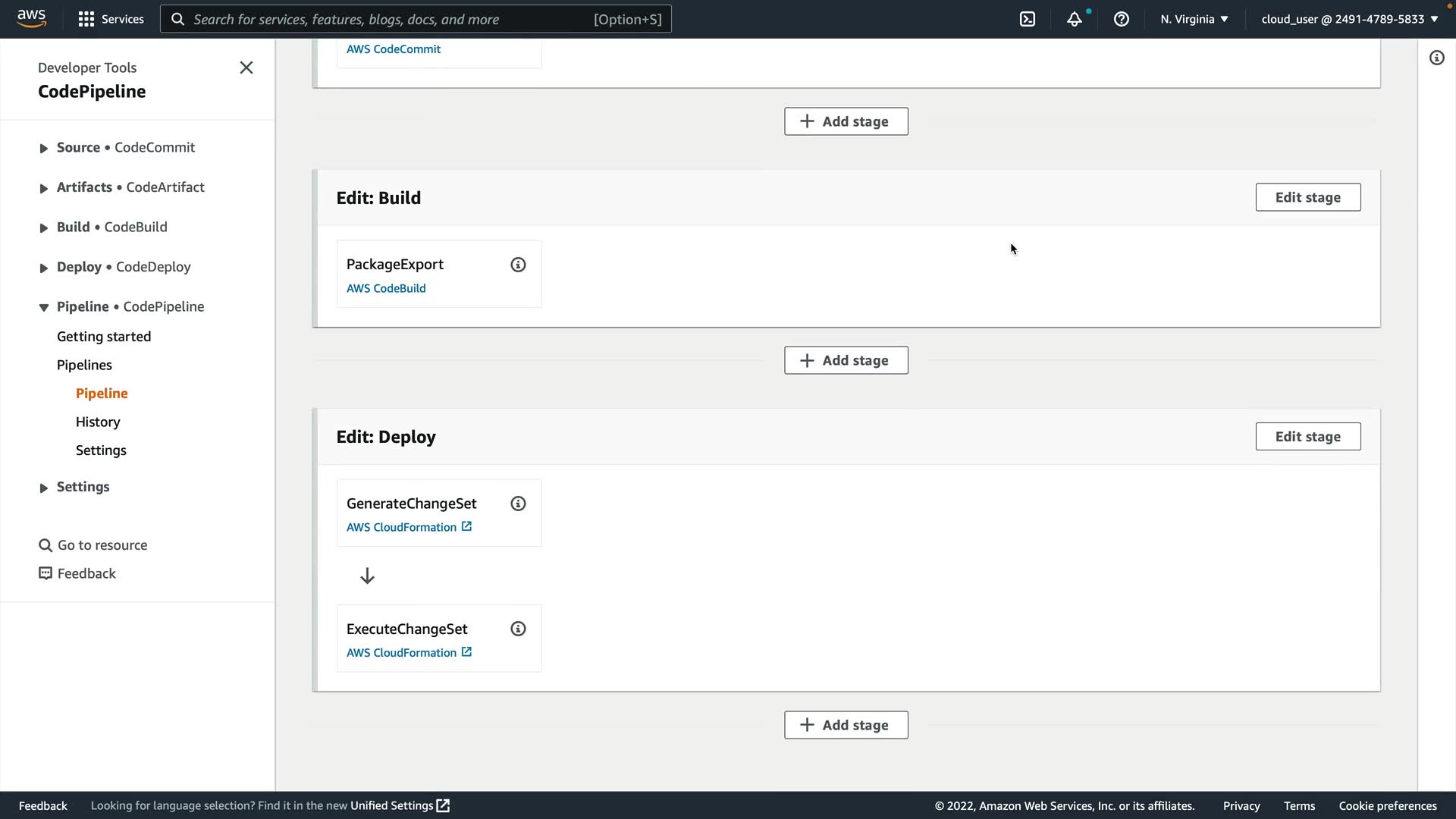Open the right-side info panel icon
Image resolution: width=1456 pixels, height=819 pixels.
coord(1437,58)
